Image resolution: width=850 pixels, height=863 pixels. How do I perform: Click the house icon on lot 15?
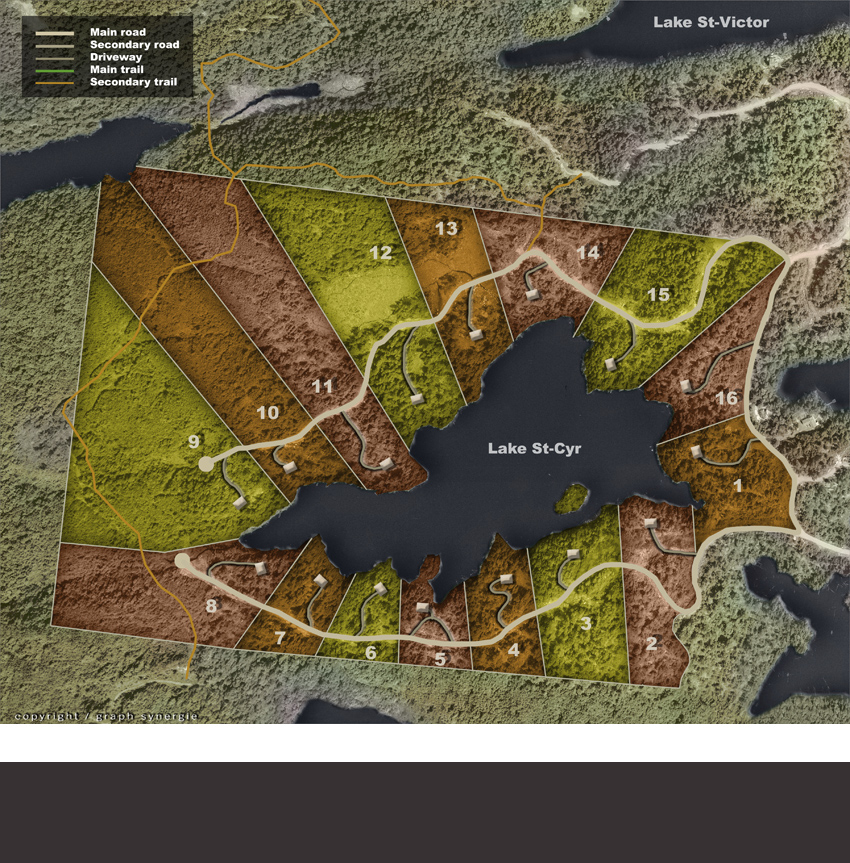pos(609,364)
